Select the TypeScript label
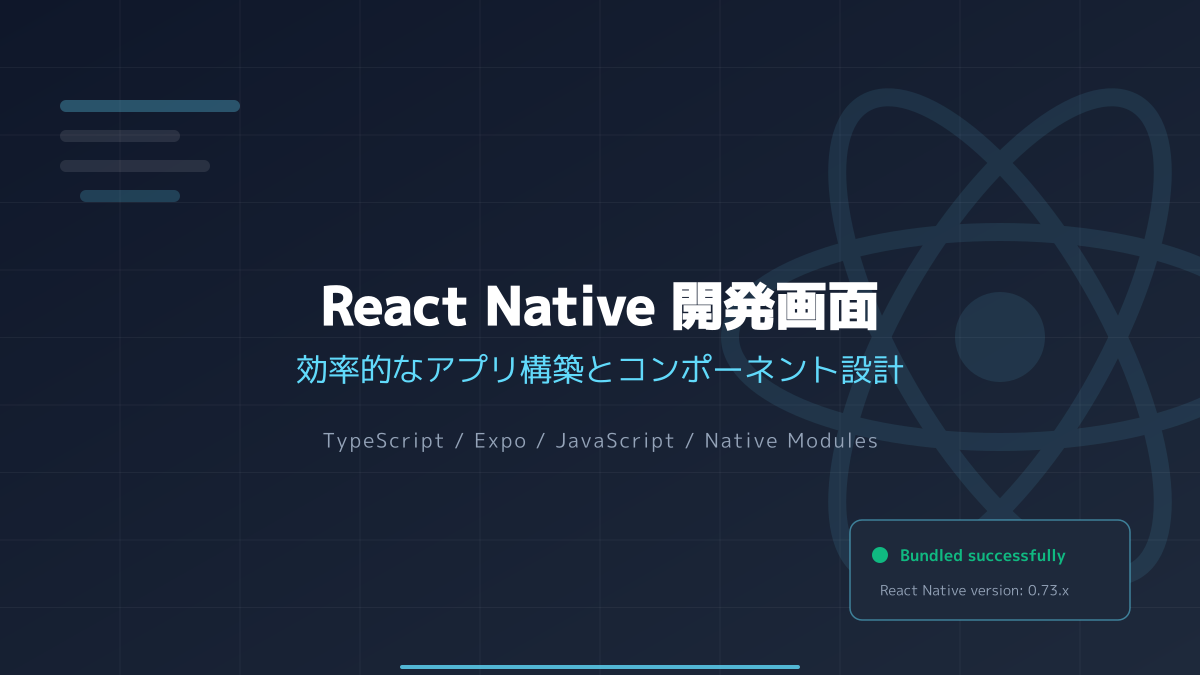This screenshot has height=675, width=1200. point(383,440)
